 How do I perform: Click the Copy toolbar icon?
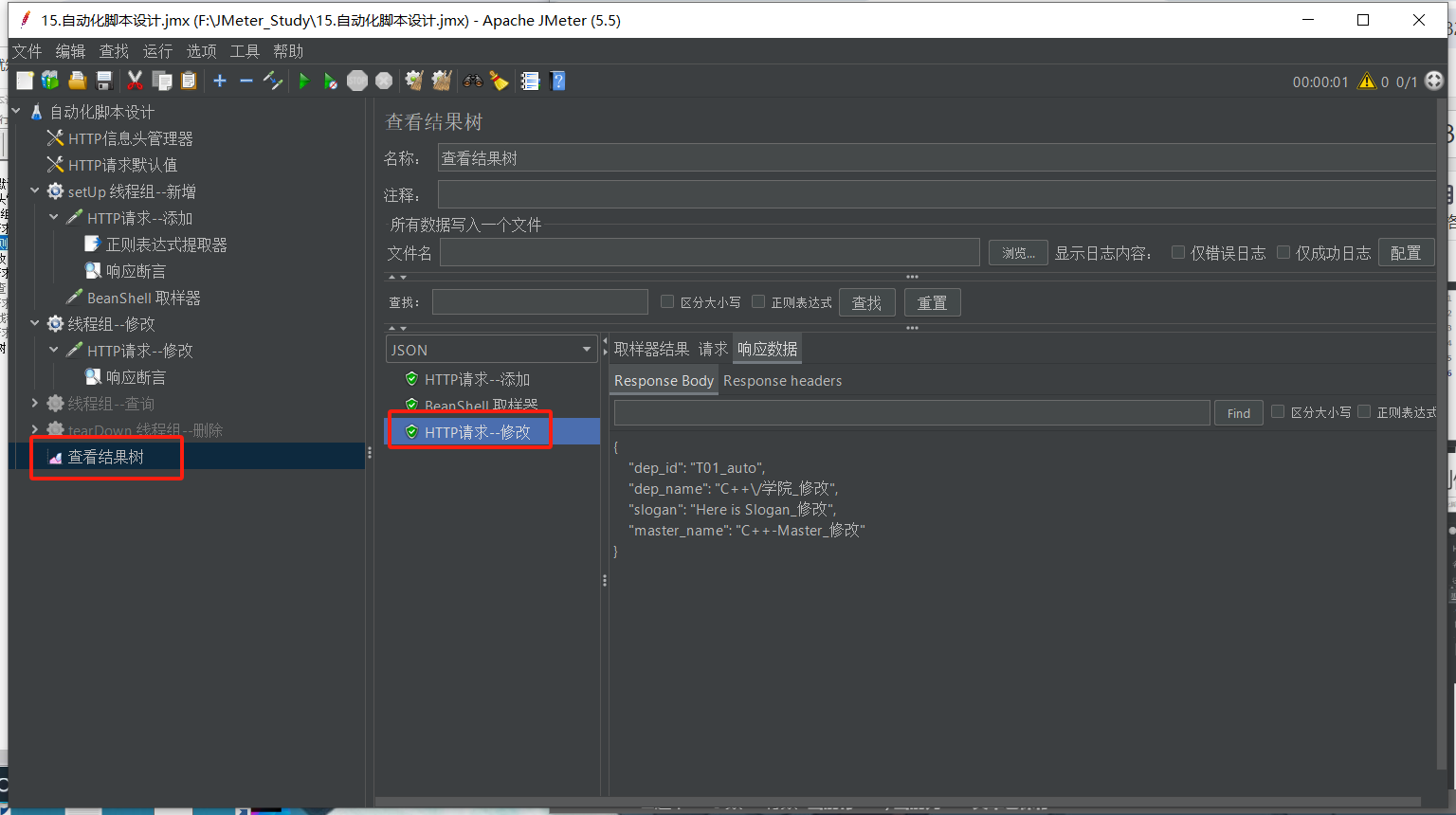162,81
